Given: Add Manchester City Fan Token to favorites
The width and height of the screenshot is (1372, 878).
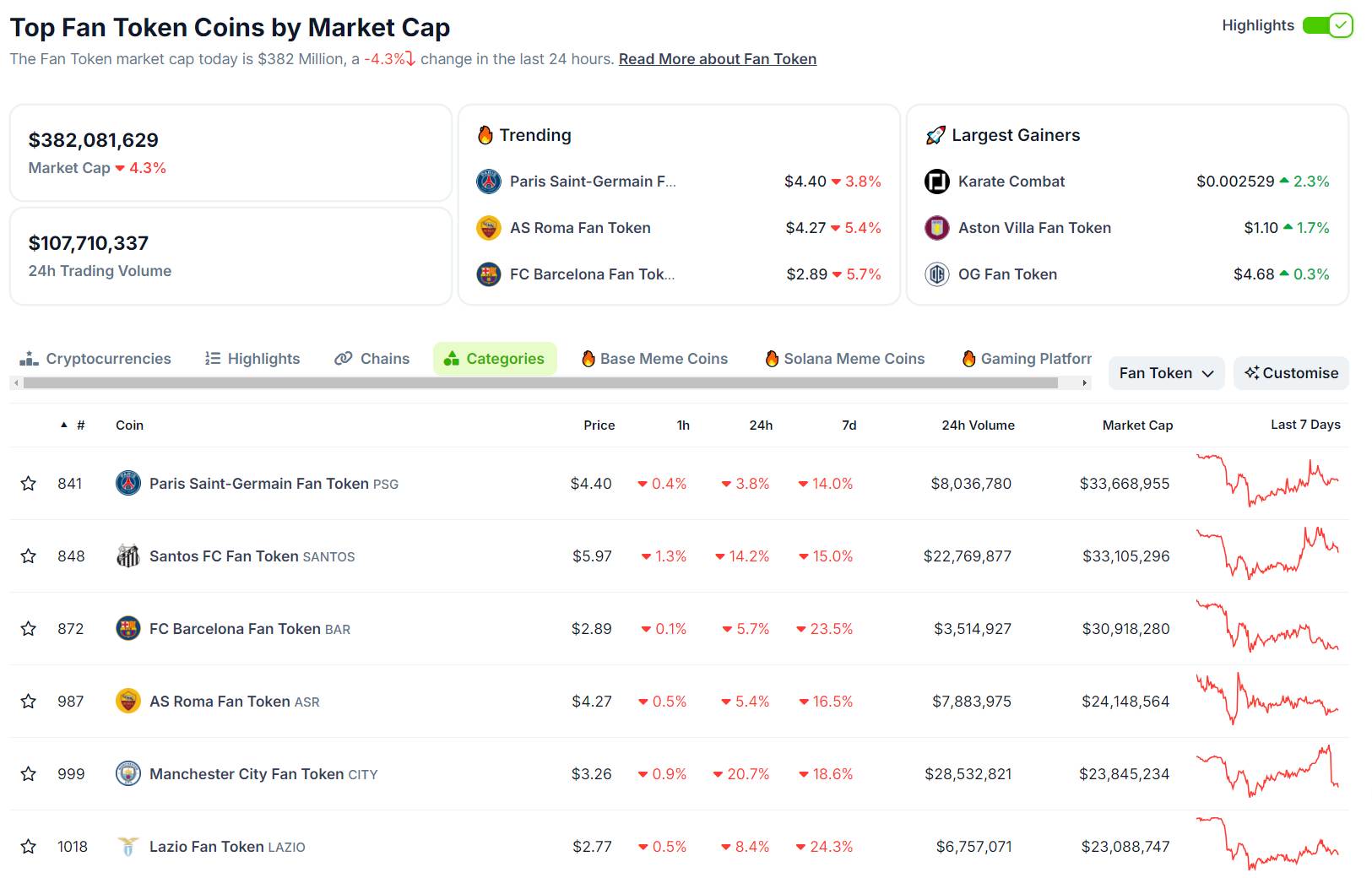Looking at the screenshot, I should click(29, 774).
